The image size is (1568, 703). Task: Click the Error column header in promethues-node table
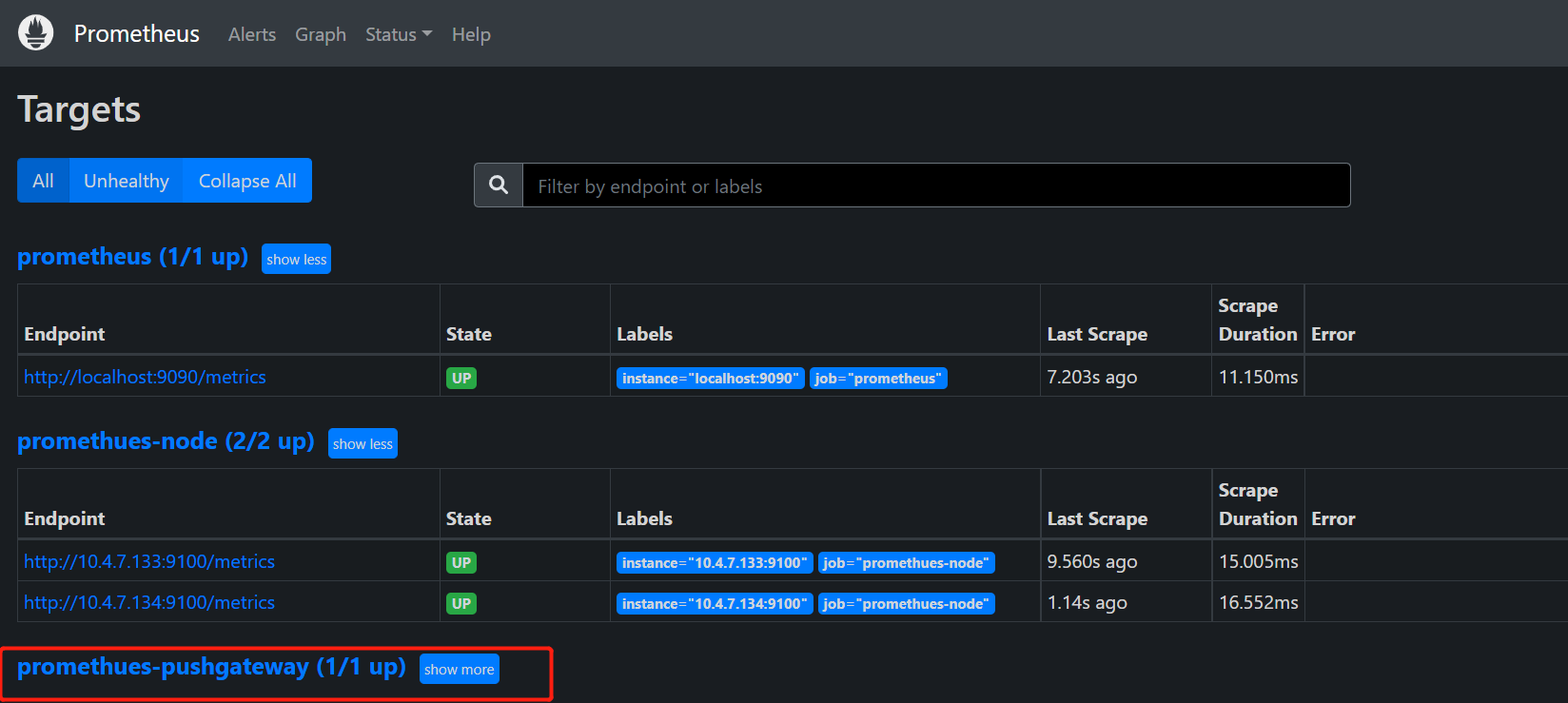tap(1333, 518)
